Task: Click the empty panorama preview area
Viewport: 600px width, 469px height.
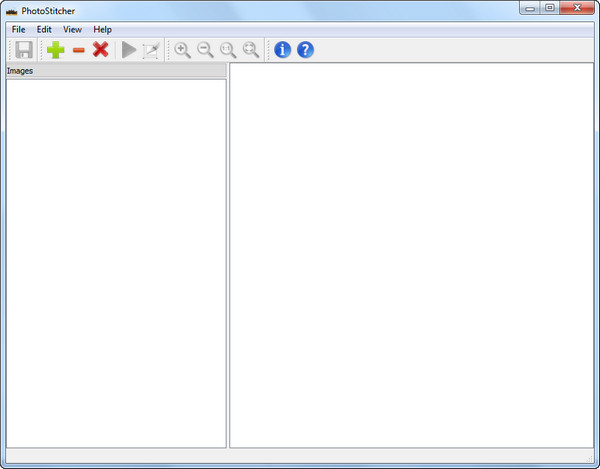Action: (412, 255)
